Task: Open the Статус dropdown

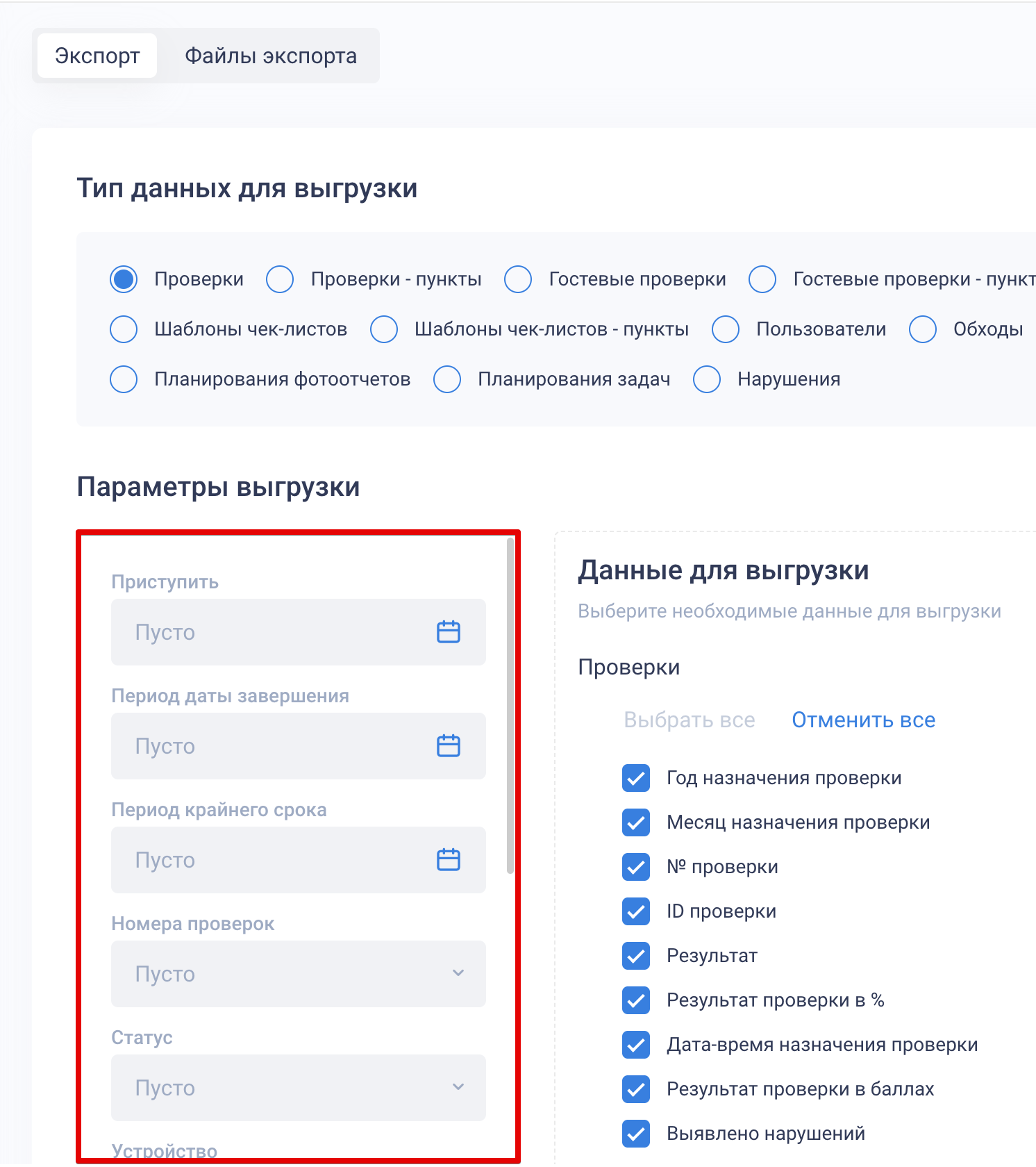Action: tap(299, 1088)
